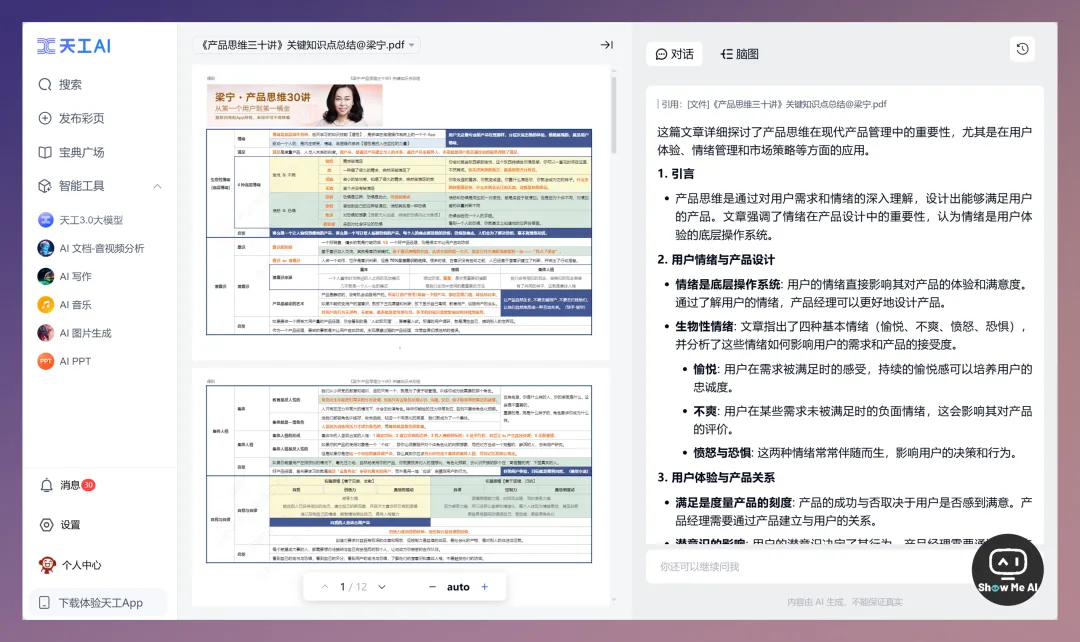The height and width of the screenshot is (642, 1080).
Task: Click the page number 1 field
Action: [342, 587]
